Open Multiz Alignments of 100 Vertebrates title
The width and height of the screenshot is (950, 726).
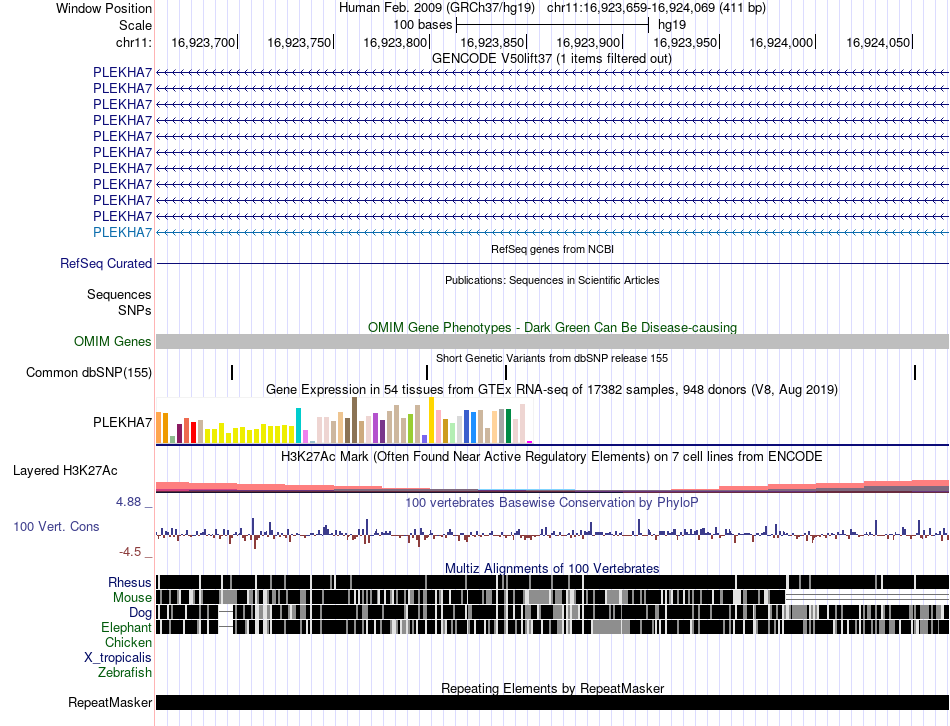click(552, 568)
